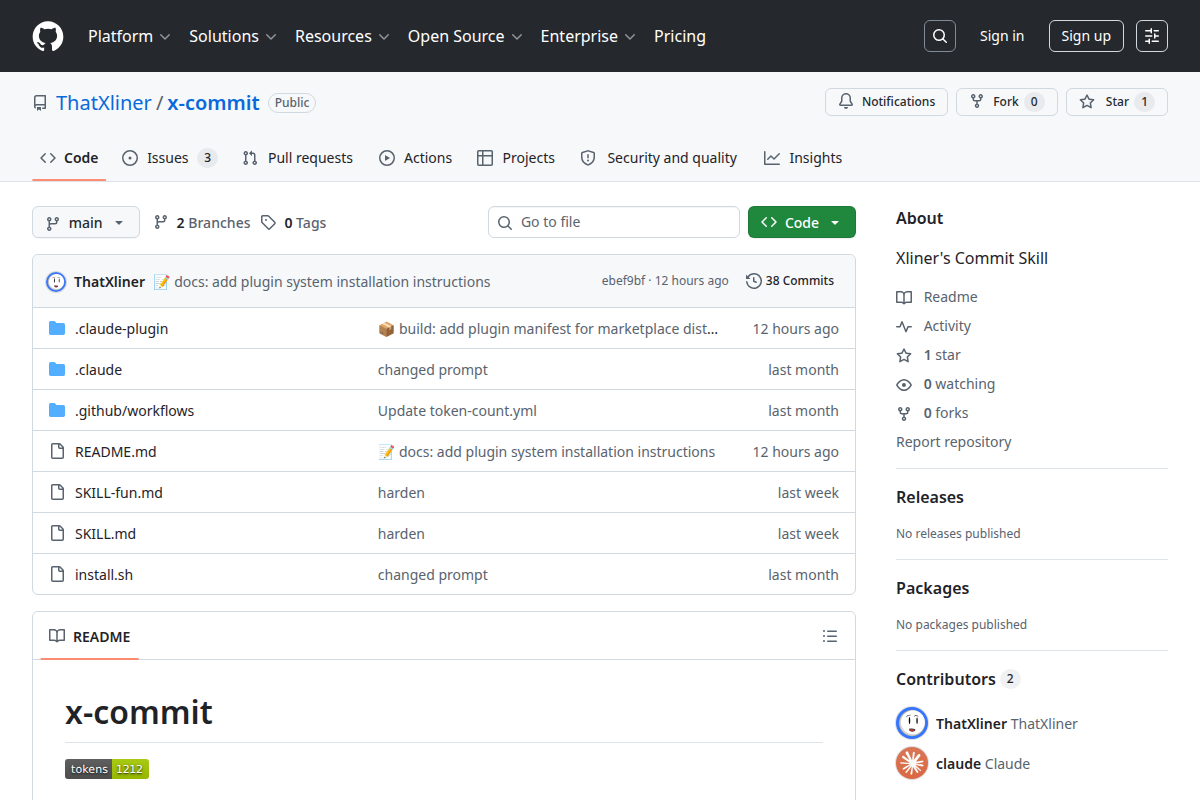1200x800 pixels.
Task: View 2 Branches
Action: coord(202,222)
